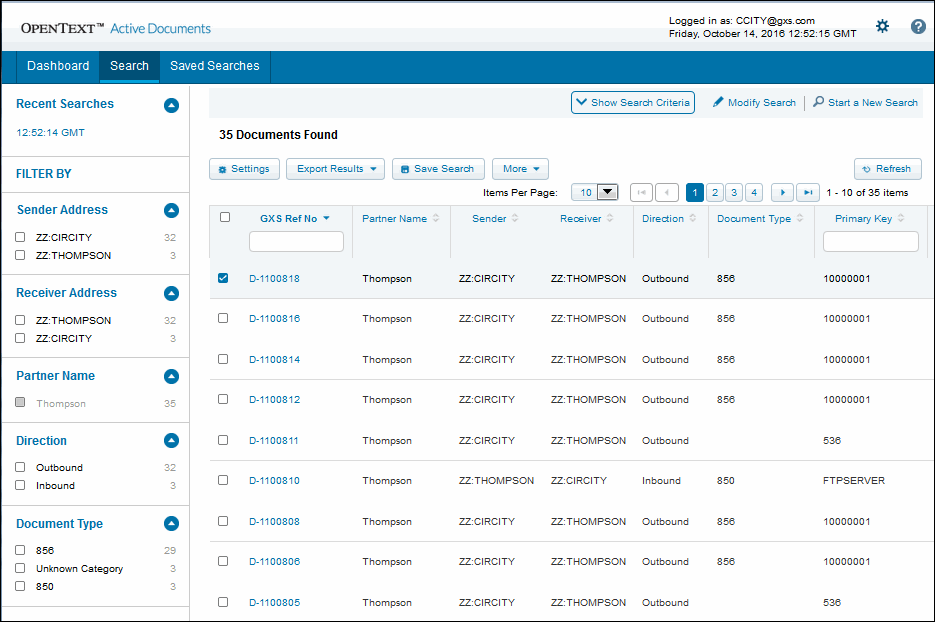The image size is (935, 622).
Task: Switch to the Dashboard tab
Action: point(58,66)
